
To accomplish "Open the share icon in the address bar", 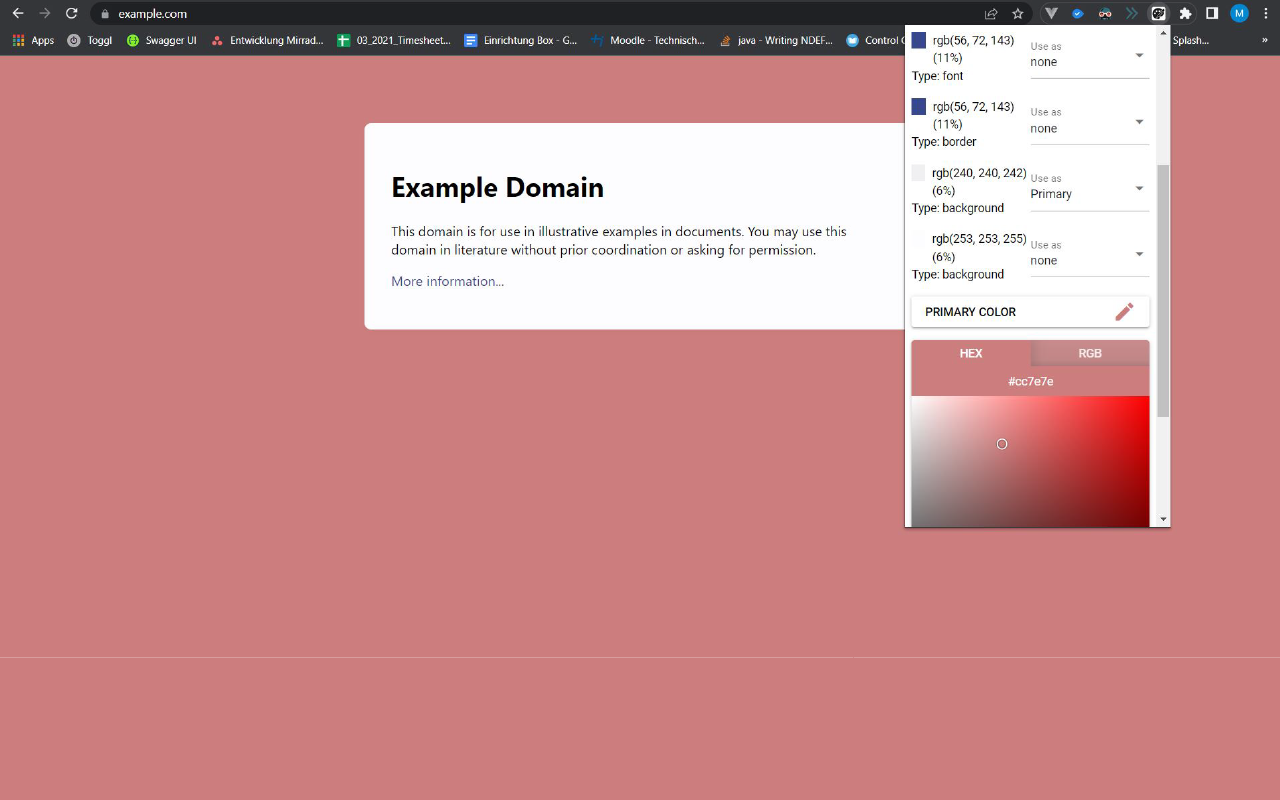I will pyautogui.click(x=990, y=13).
